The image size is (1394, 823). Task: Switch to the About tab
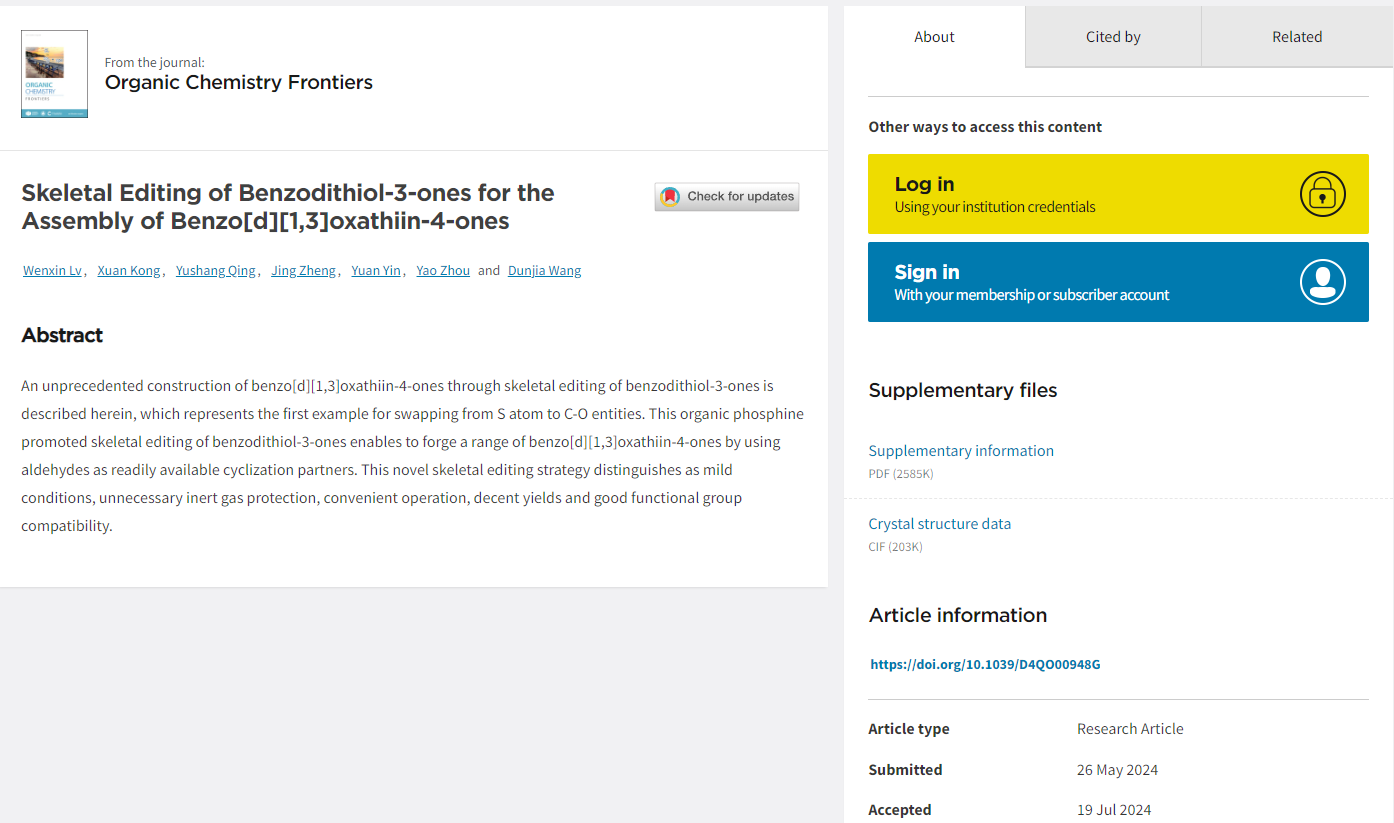pos(934,37)
